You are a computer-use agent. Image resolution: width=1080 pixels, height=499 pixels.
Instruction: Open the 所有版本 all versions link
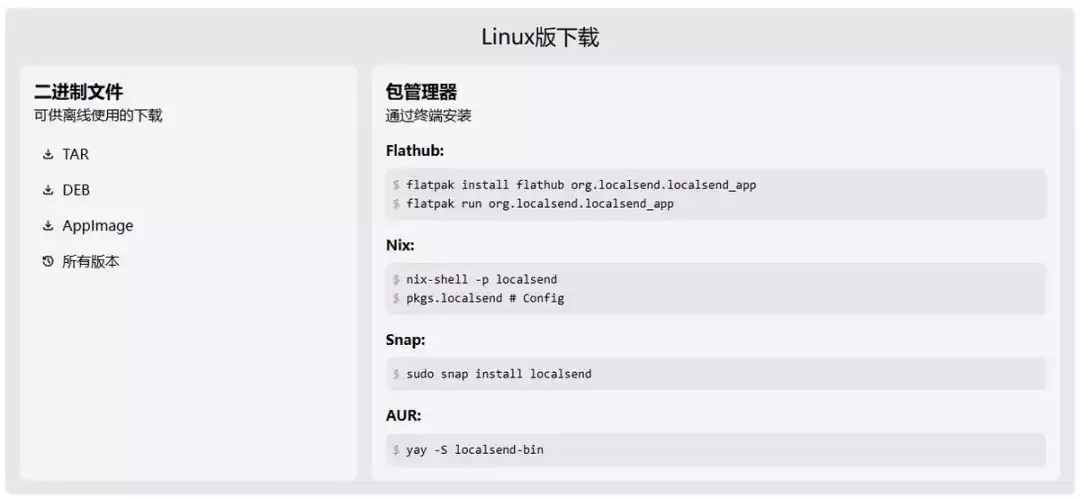[x=90, y=262]
